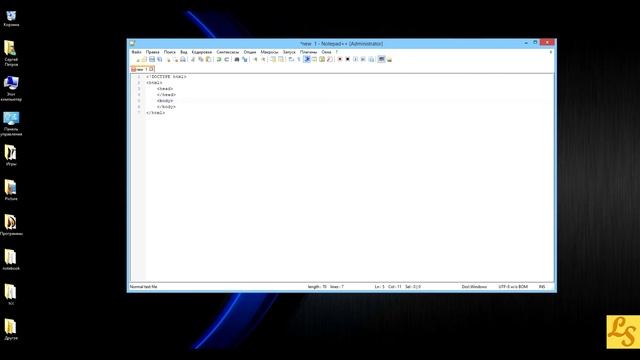The height and width of the screenshot is (360, 640).
Task: Open the Правка menu
Action: point(153,52)
